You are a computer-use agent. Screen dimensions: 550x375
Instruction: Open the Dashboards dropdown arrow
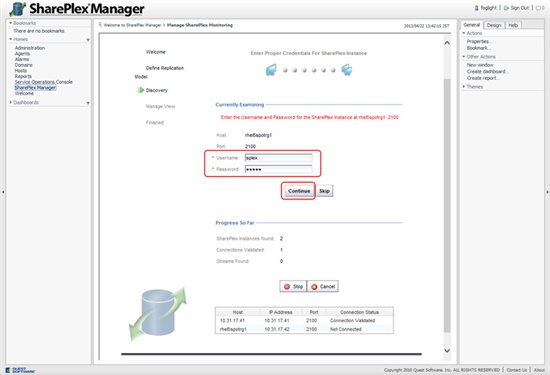[x=88, y=103]
